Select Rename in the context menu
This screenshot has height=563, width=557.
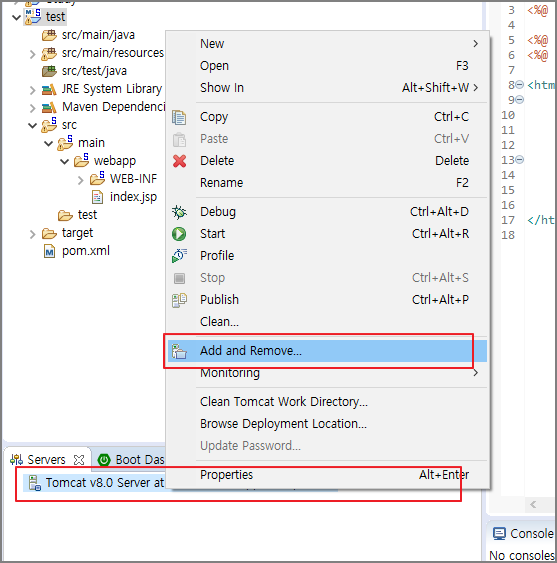327,183
